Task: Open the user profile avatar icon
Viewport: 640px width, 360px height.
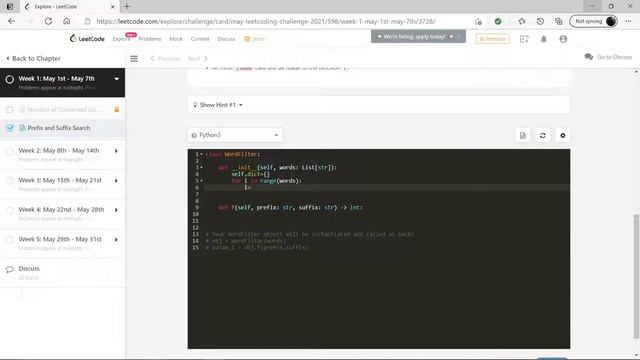Action: [x=563, y=39]
